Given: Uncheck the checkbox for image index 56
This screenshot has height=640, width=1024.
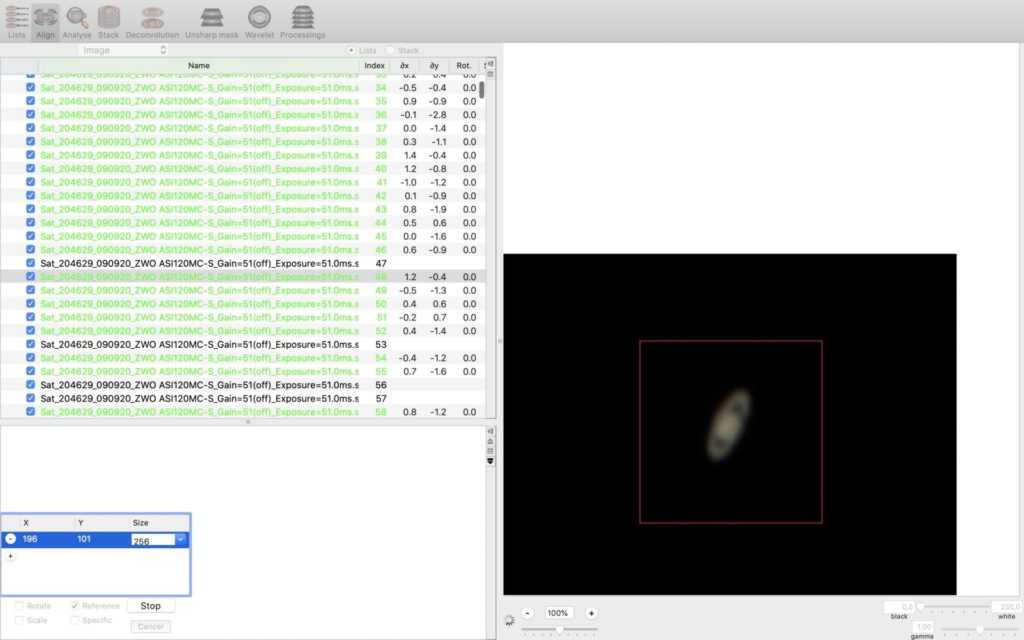Looking at the screenshot, I should (30, 385).
